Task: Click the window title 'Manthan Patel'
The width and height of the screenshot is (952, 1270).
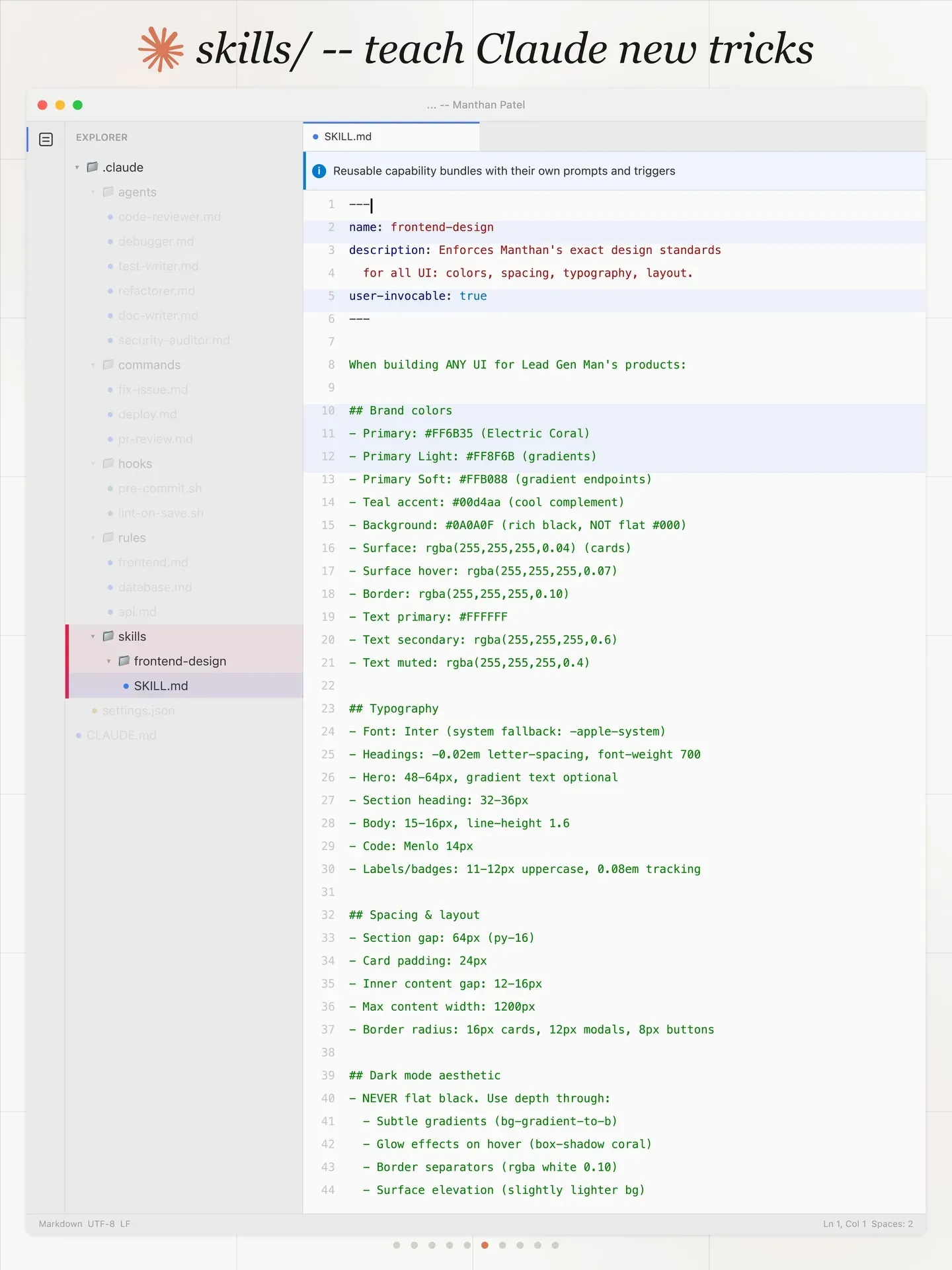Action: point(489,105)
